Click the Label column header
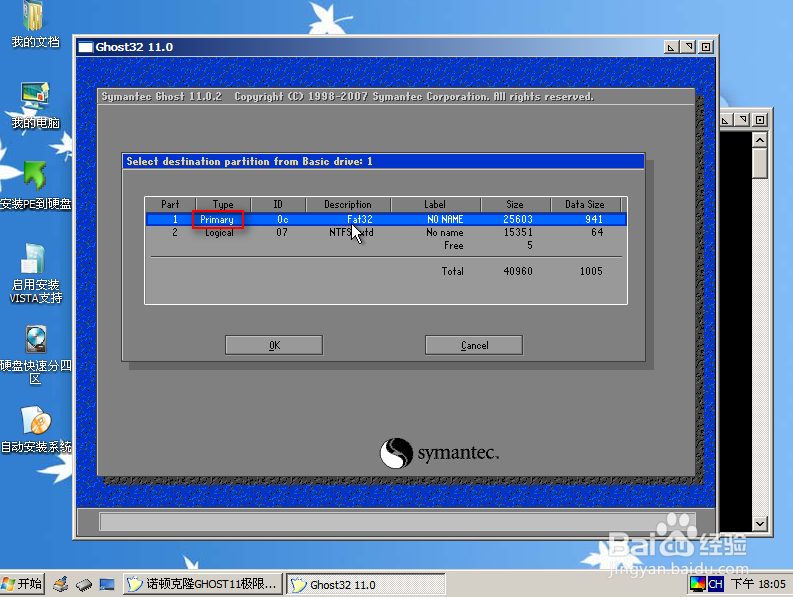 pos(435,204)
